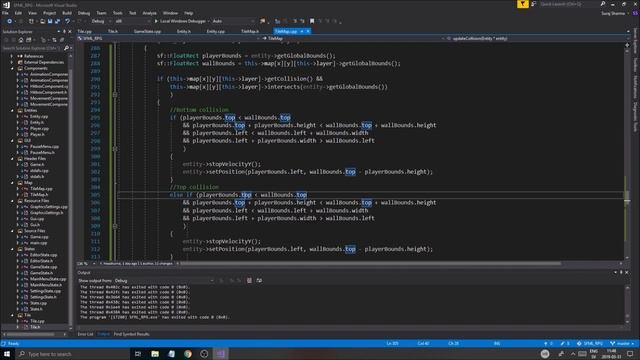
Task: Click the Suraj Sharma account name
Action: [x=613, y=13]
